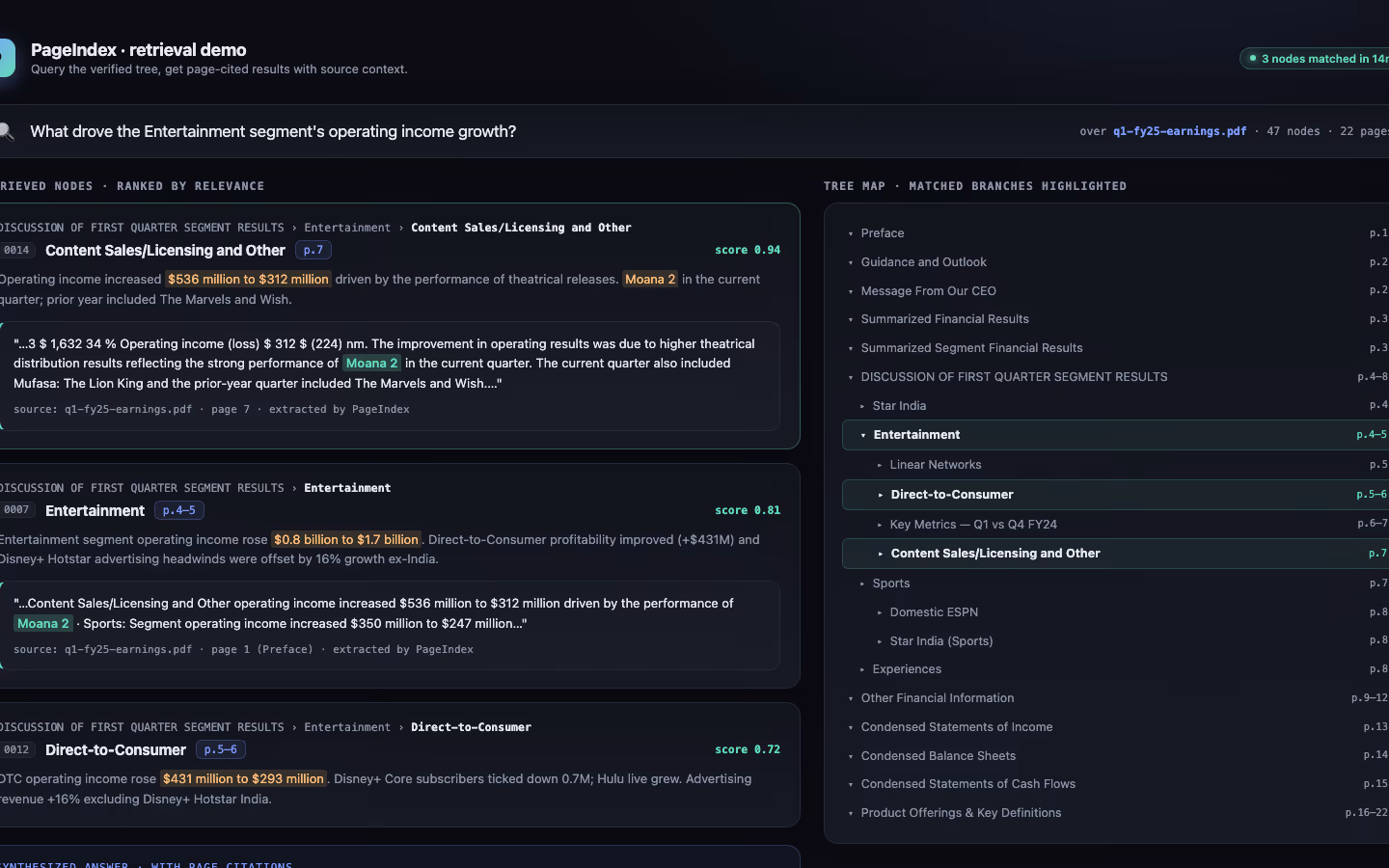Select Preface in tree map
The height and width of the screenshot is (868, 1389).
pos(883,233)
